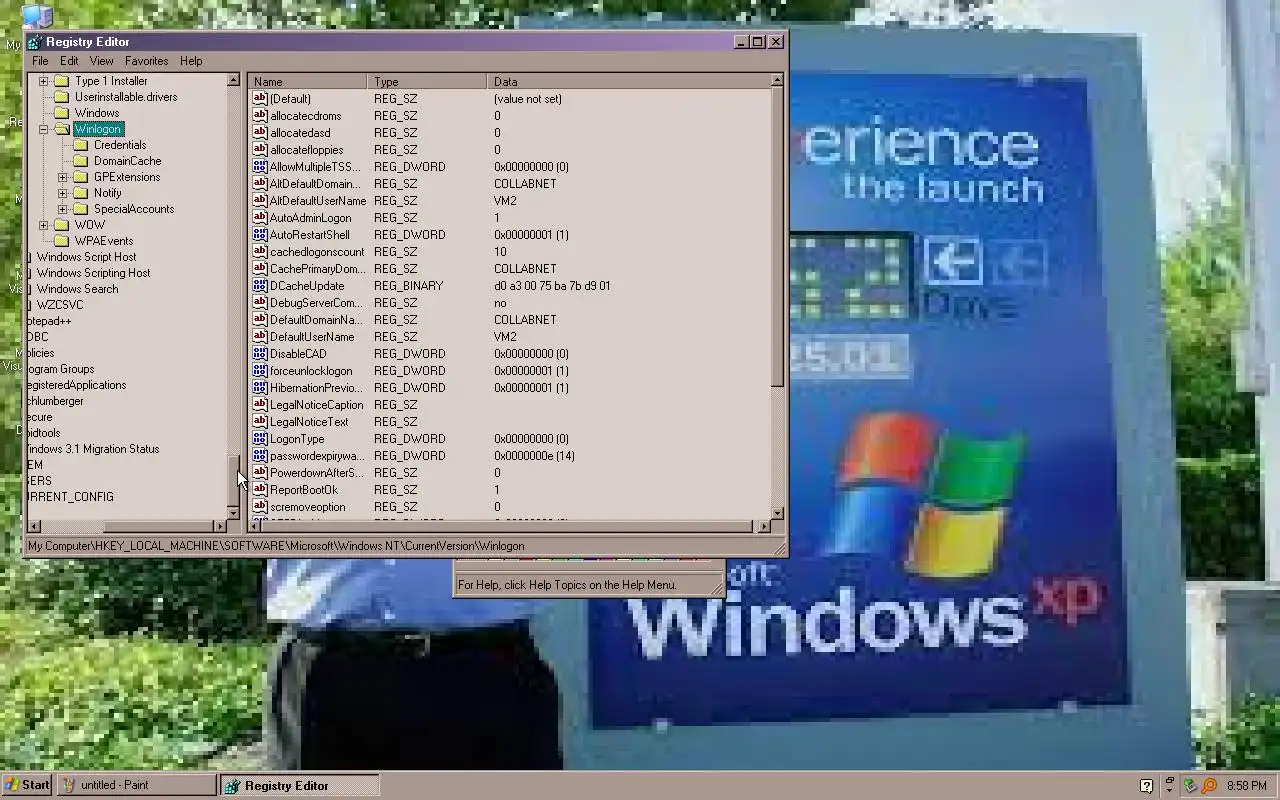Viewport: 1280px width, 800px height.
Task: Open the File menu
Action: tap(40, 61)
